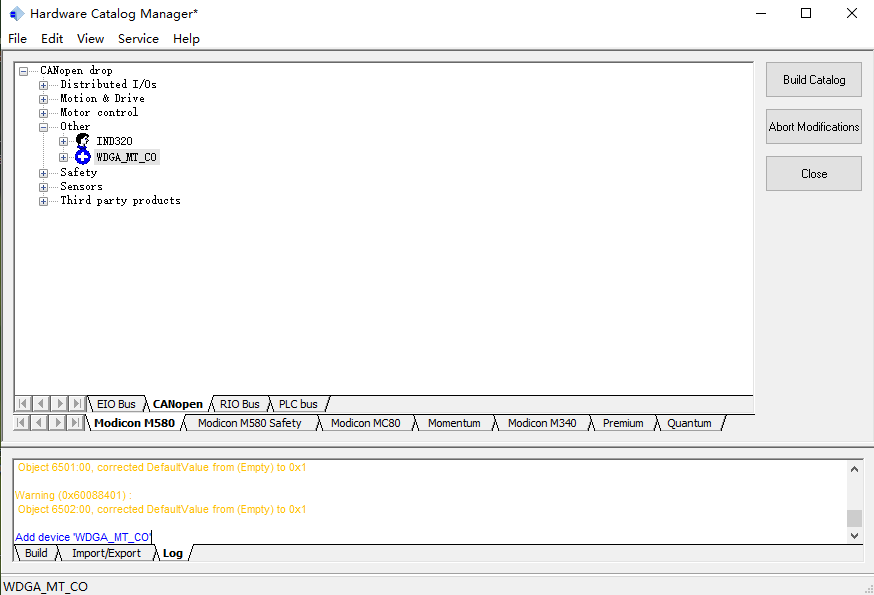Select the Log output tab
Screen dimensions: 874x595
pos(173,553)
